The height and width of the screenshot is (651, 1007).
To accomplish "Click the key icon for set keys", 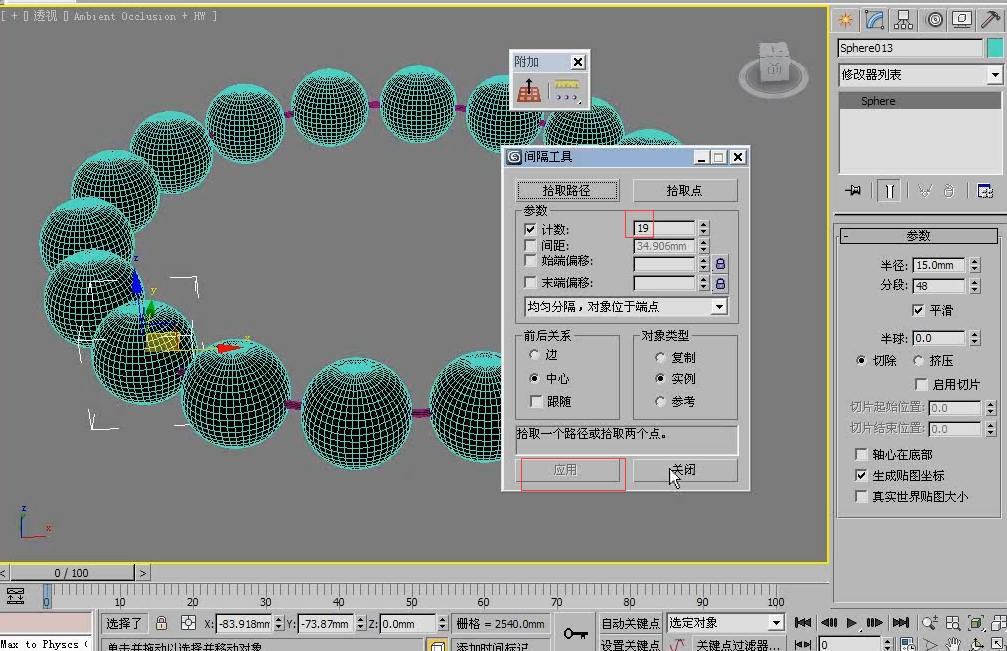I will pos(575,634).
